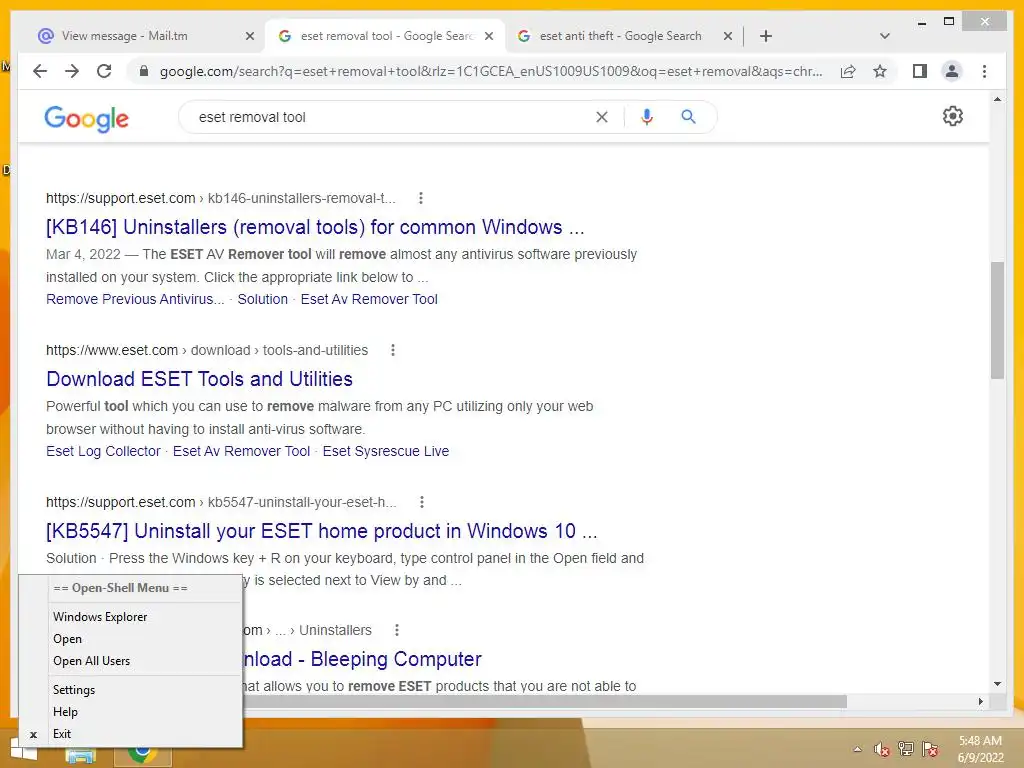Viewport: 1024px width, 768px height.
Task: Click the lock icon for site info
Action: [144, 71]
